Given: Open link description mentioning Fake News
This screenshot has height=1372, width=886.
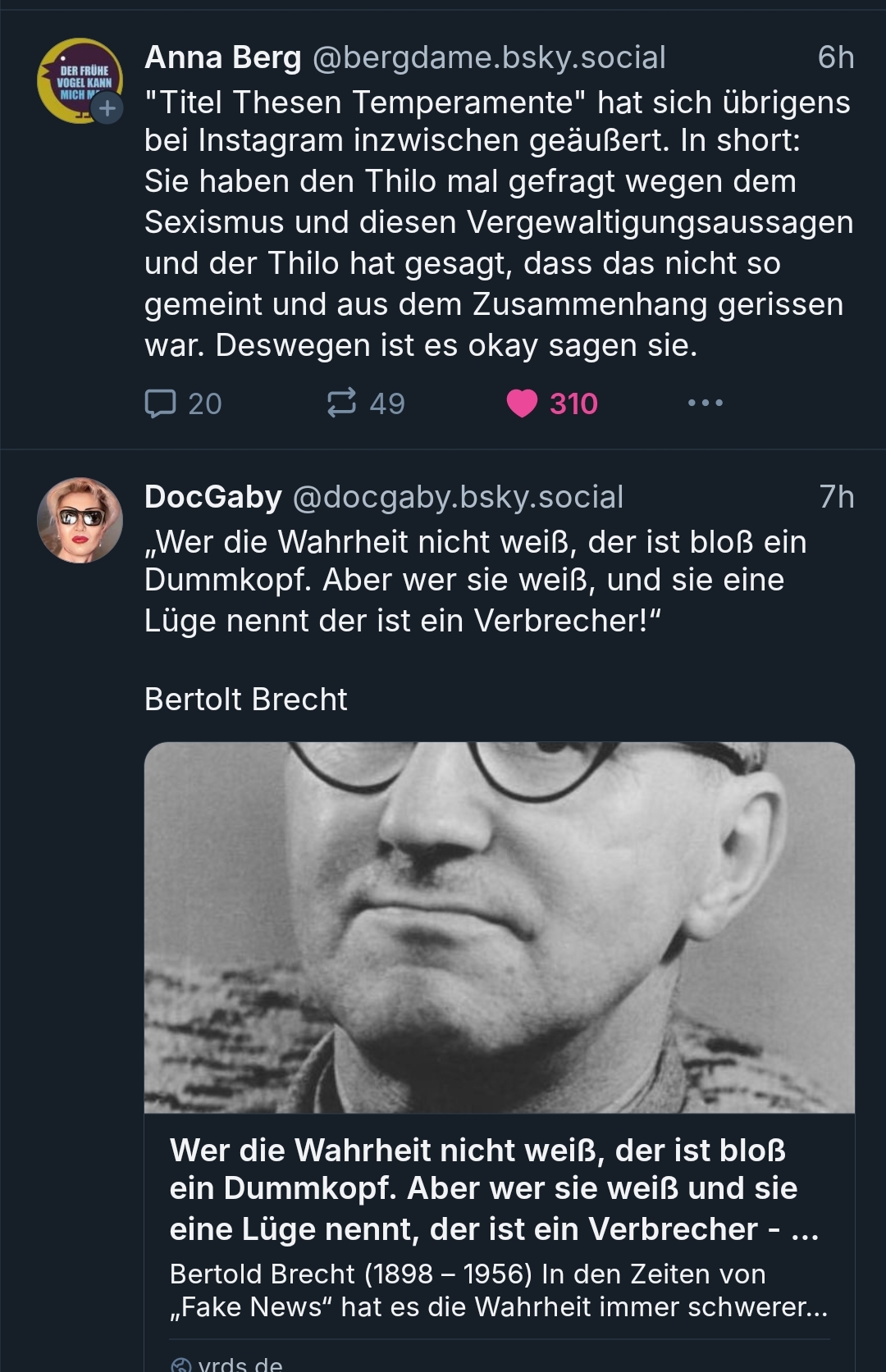Looking at the screenshot, I should coord(499,1290).
